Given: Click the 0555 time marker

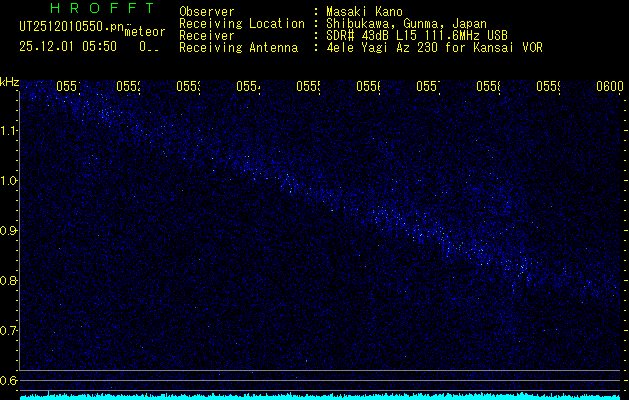Looking at the screenshot, I should (308, 86).
